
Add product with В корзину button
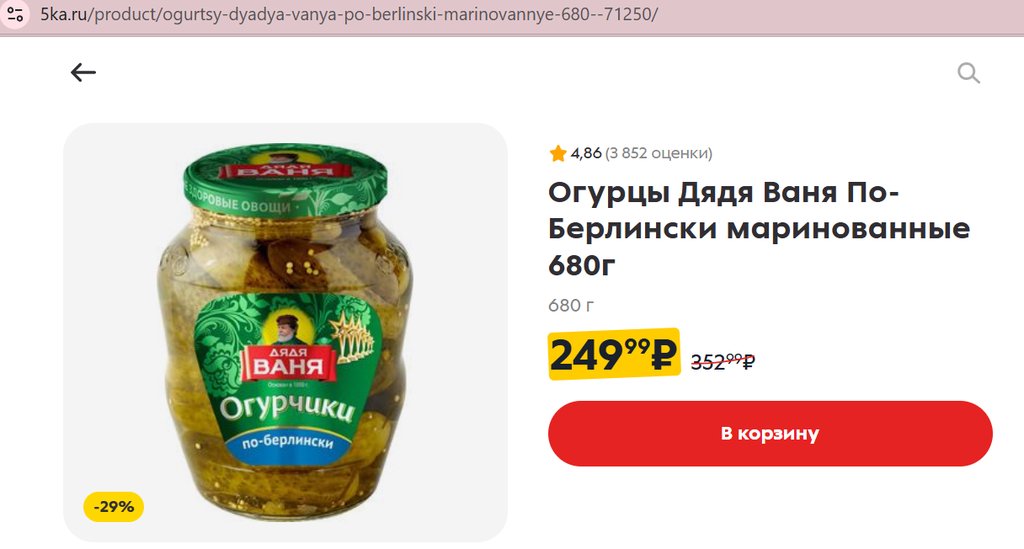pos(770,433)
